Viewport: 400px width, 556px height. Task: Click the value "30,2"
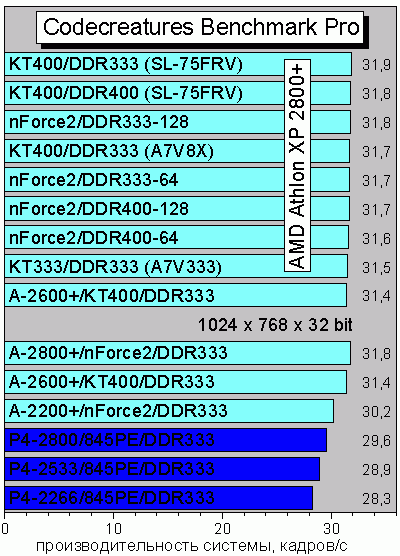[376, 412]
